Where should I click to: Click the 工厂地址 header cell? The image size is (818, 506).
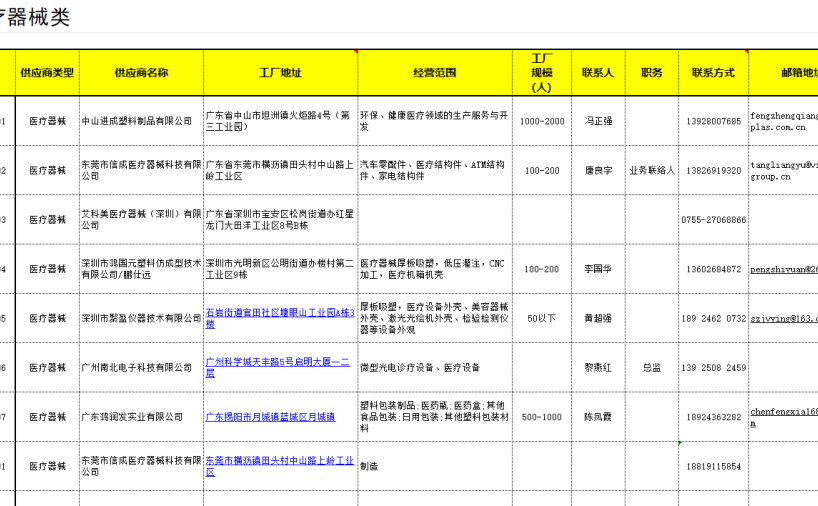[x=279, y=73]
